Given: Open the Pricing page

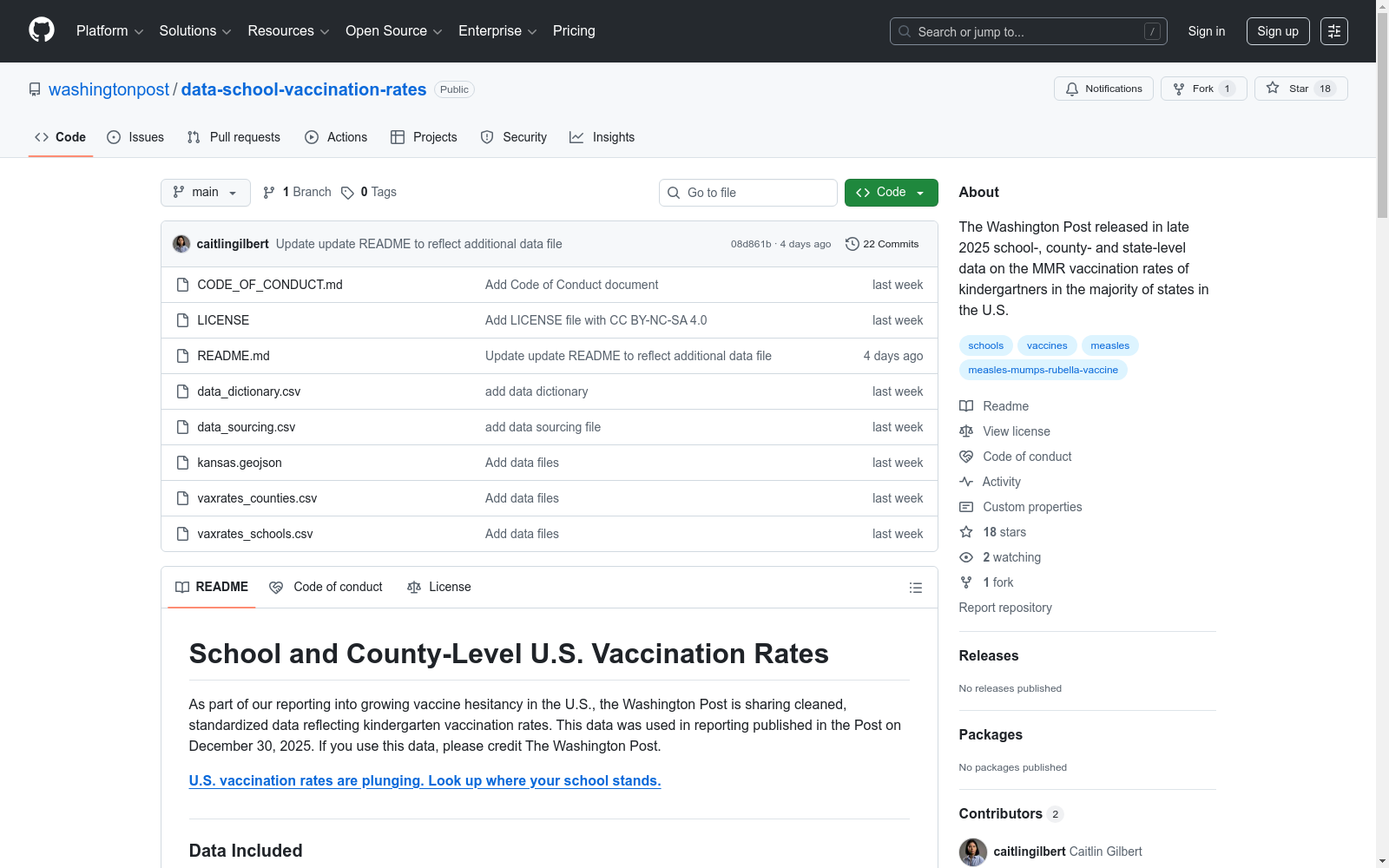Looking at the screenshot, I should pyautogui.click(x=574, y=31).
